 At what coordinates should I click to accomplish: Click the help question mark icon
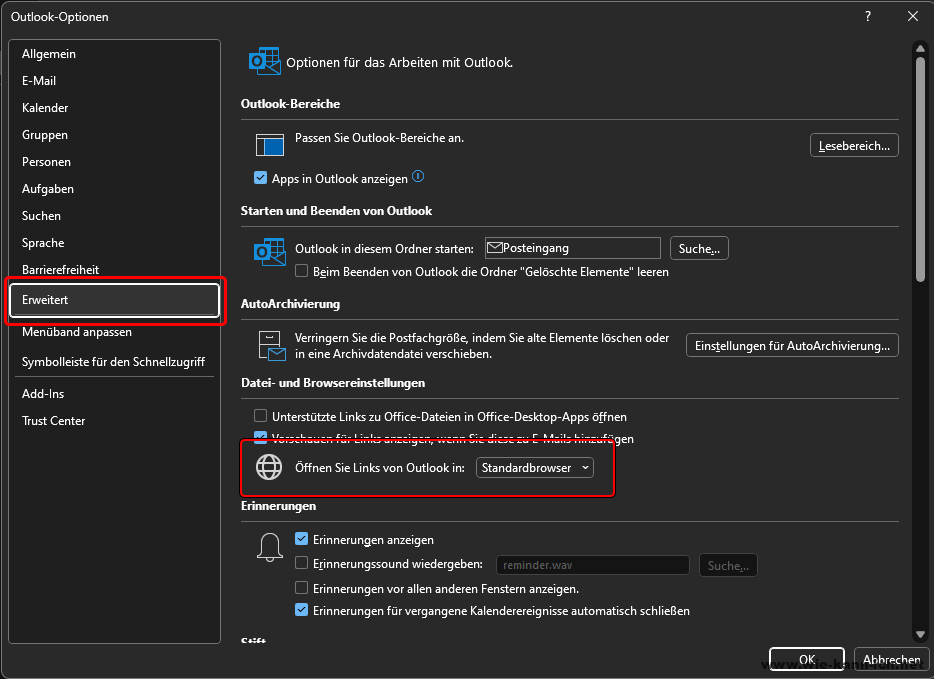tap(868, 16)
